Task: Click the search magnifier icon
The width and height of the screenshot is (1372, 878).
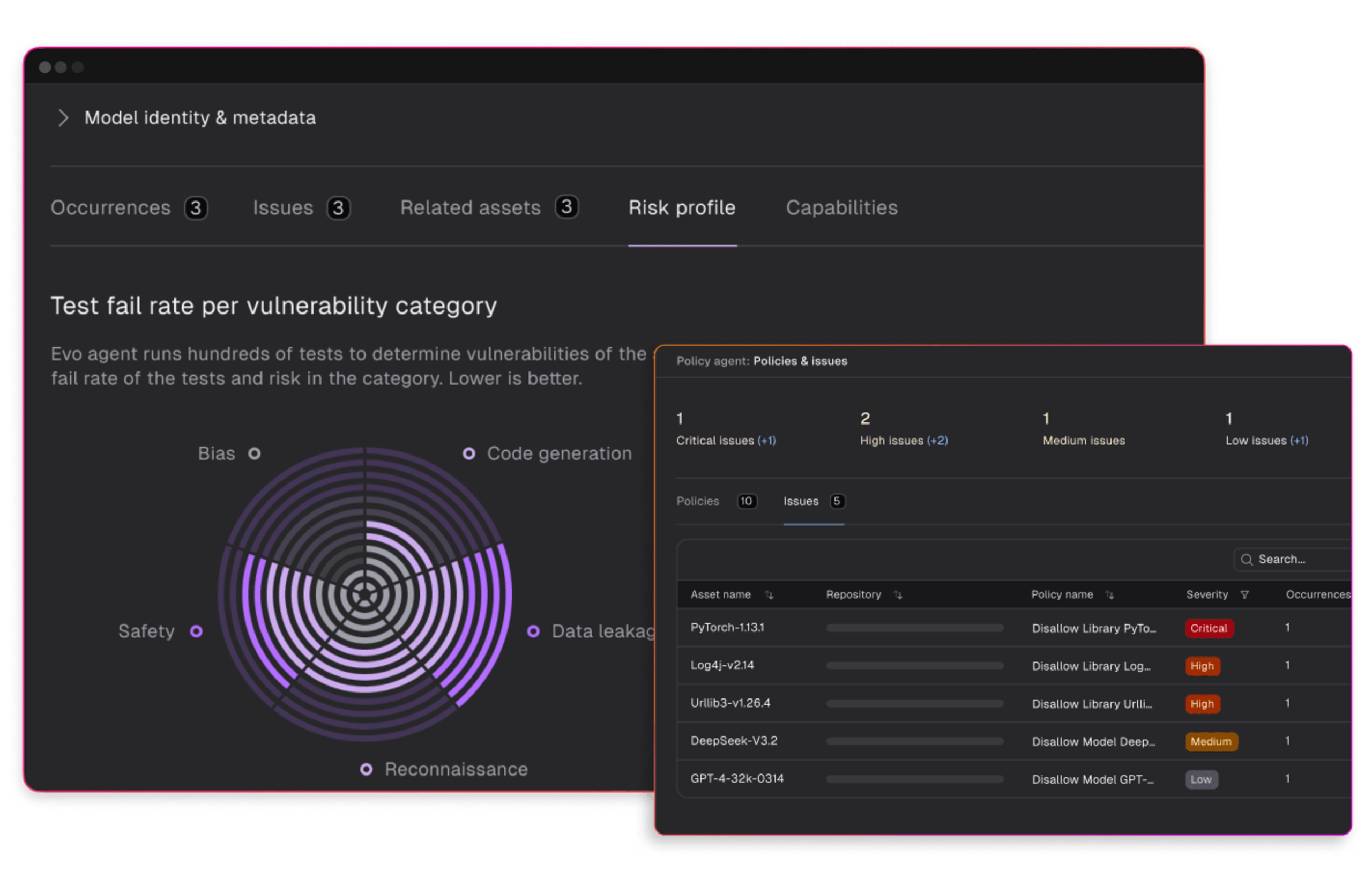Action: [1247, 559]
